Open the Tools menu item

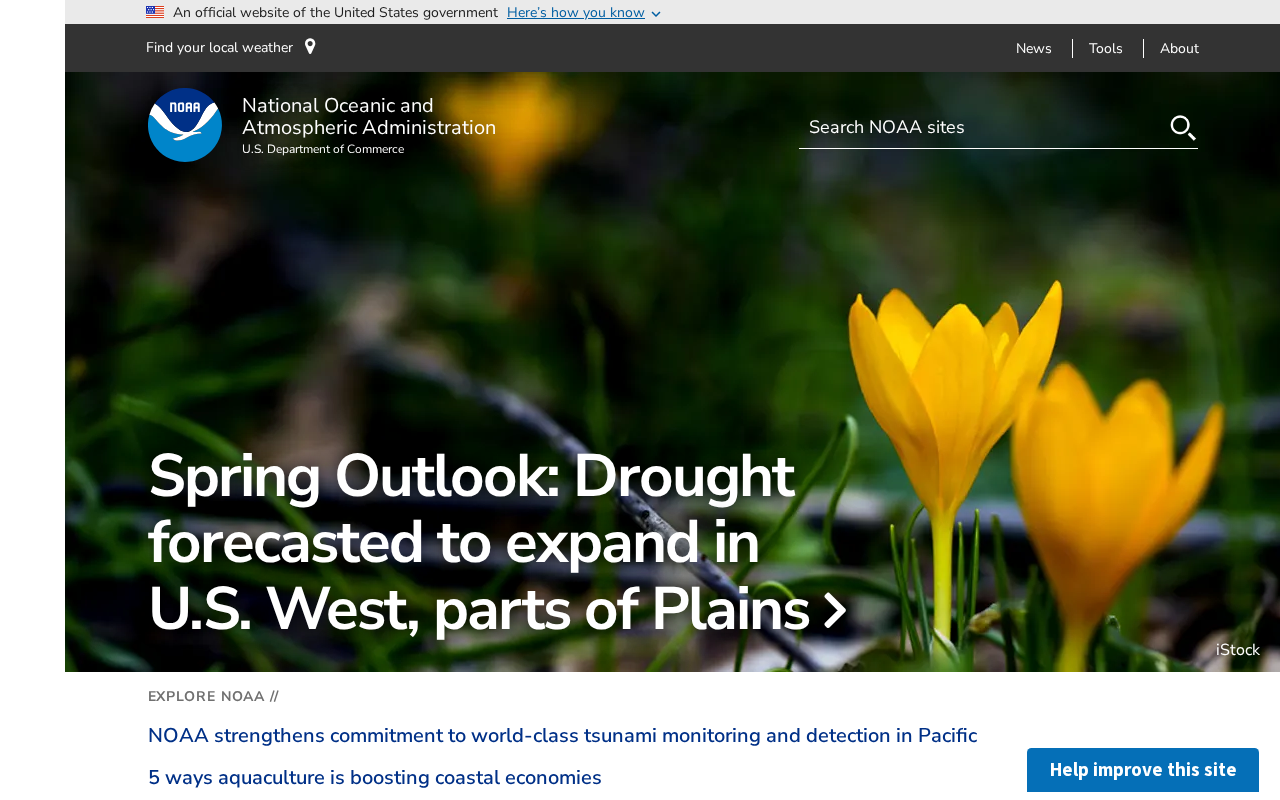click(x=1105, y=48)
